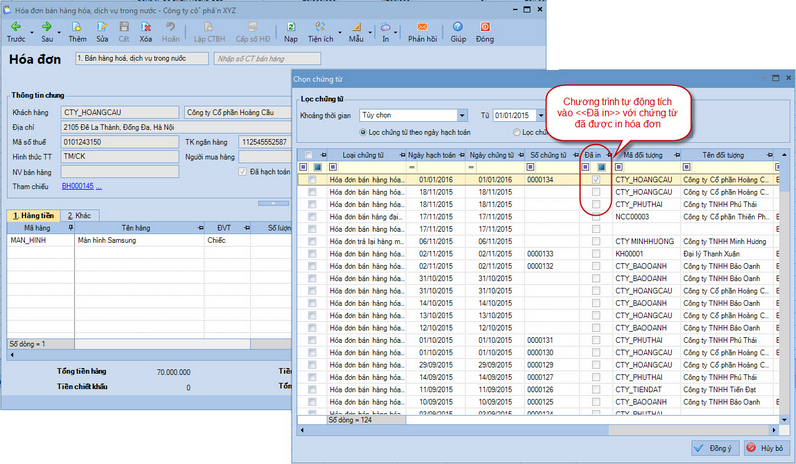The image size is (796, 464).
Task: Select row checkbox for voucher 0000134
Action: 312,180
